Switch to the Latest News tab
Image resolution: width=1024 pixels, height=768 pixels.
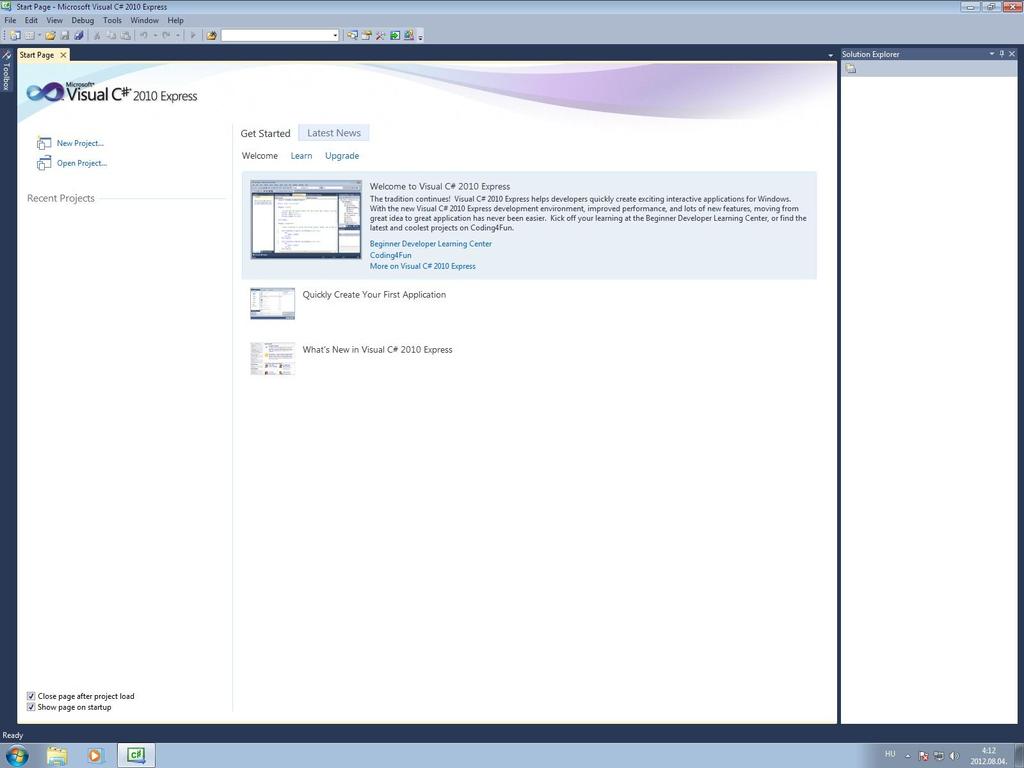click(334, 133)
